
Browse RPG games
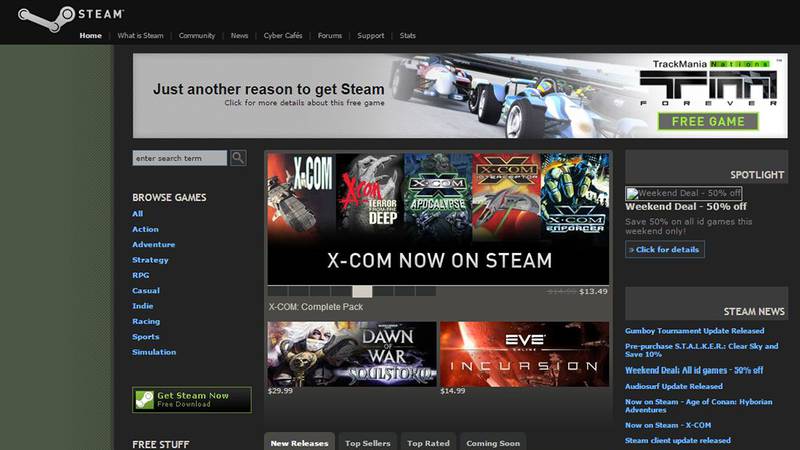[x=141, y=275]
